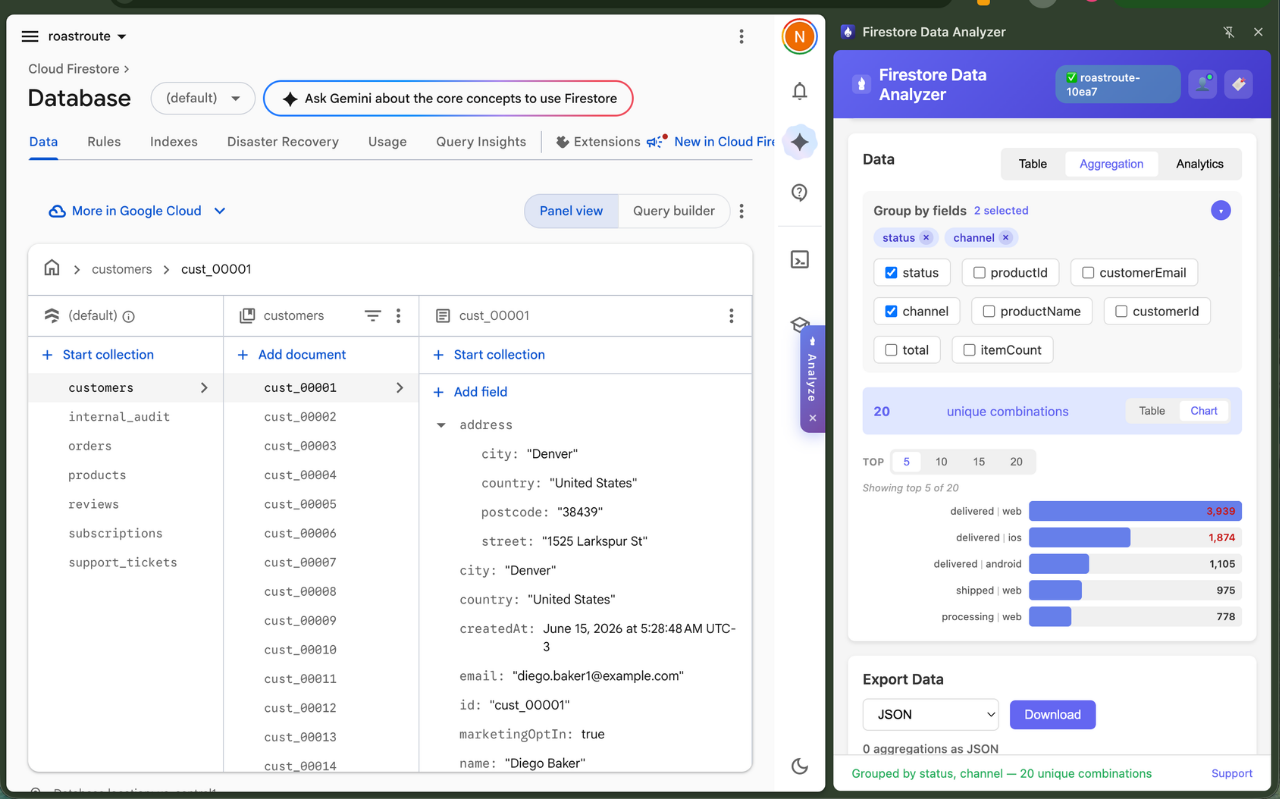Uncheck the status group-by checkbox
1280x800 pixels.
(891, 273)
